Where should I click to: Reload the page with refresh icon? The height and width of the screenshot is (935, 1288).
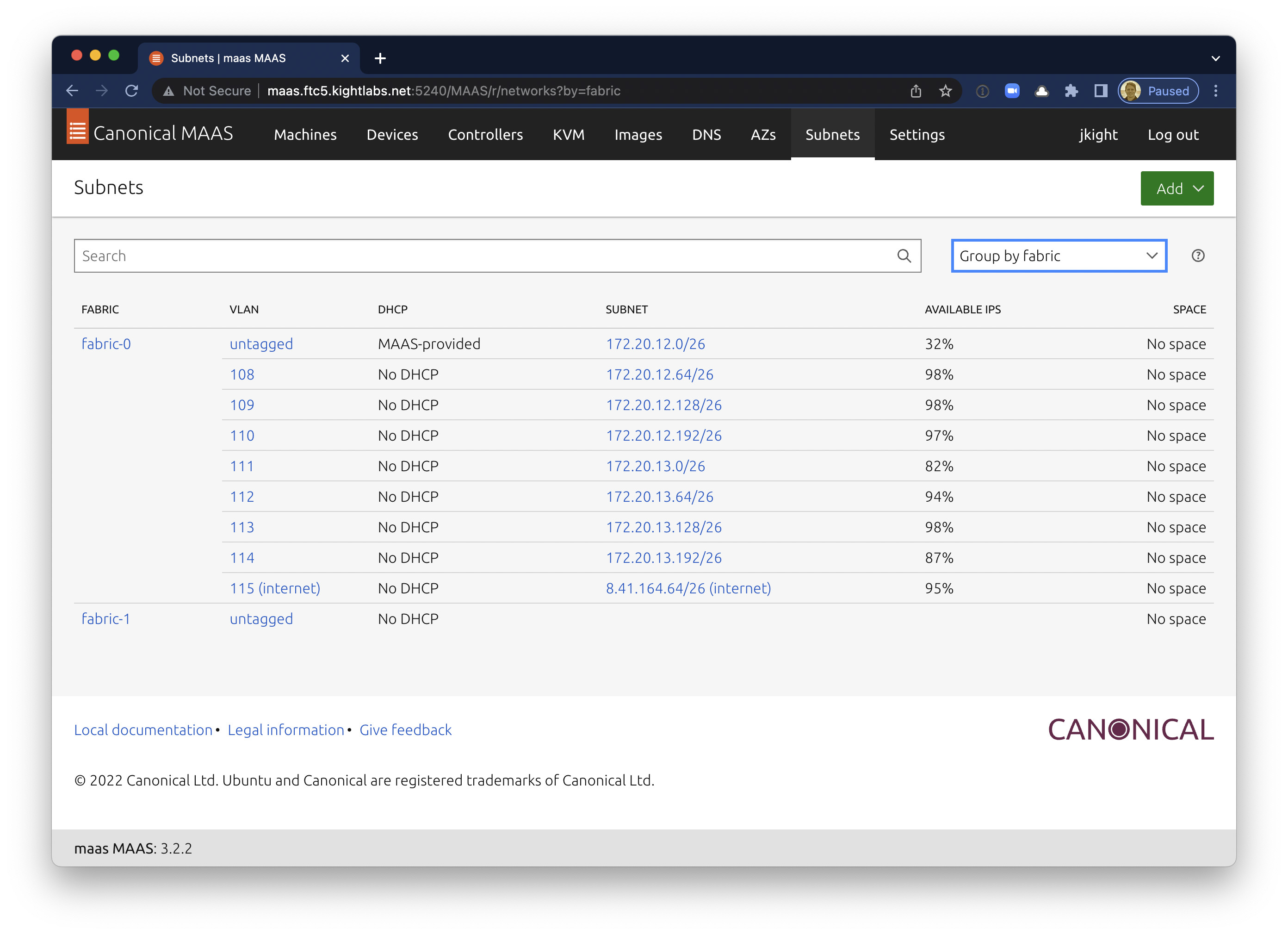(x=132, y=91)
